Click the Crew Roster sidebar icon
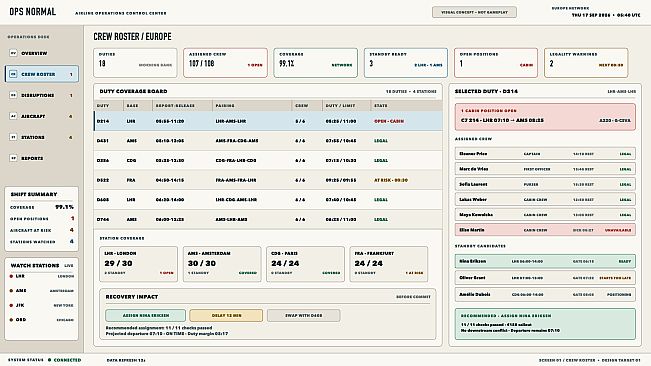 pos(13,74)
